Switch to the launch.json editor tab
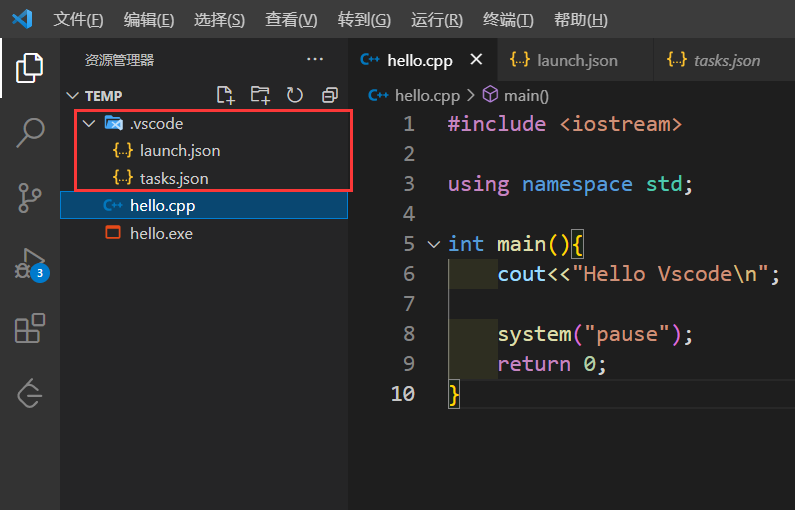 coord(576,60)
